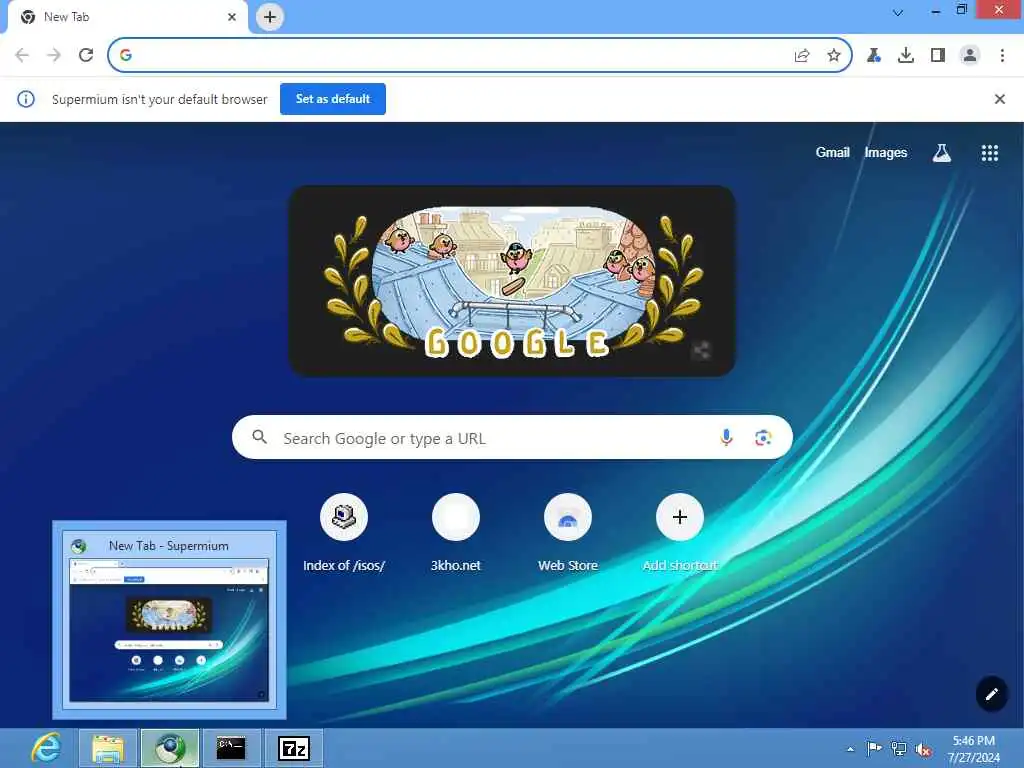Go forward using the forward arrow
Viewport: 1024px width, 768px height.
(54, 55)
